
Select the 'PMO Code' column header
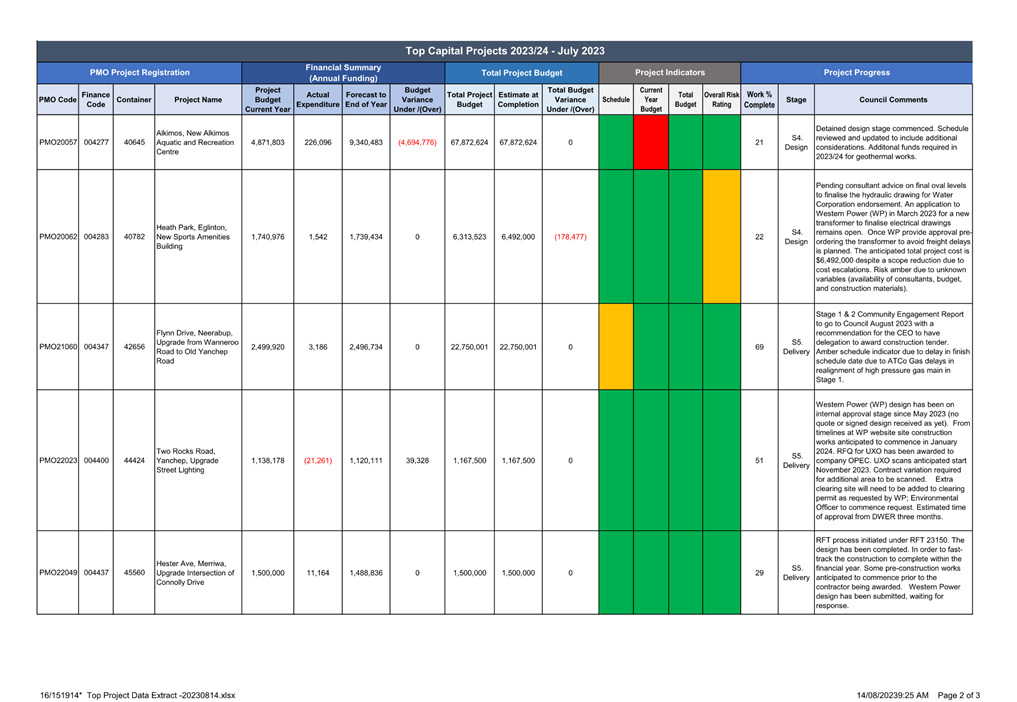[x=58, y=100]
